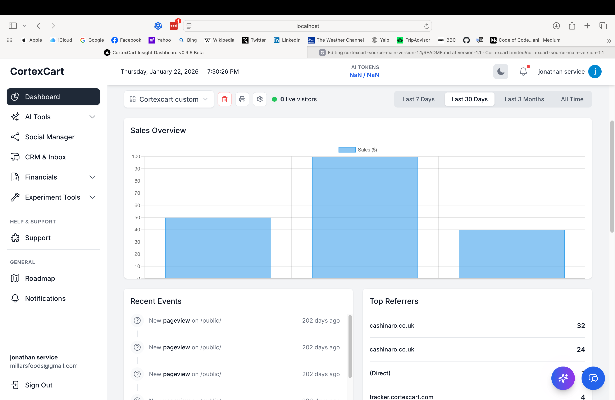This screenshot has height=400, width=615.
Task: Select the Last 7 Days range tab
Action: tap(418, 99)
